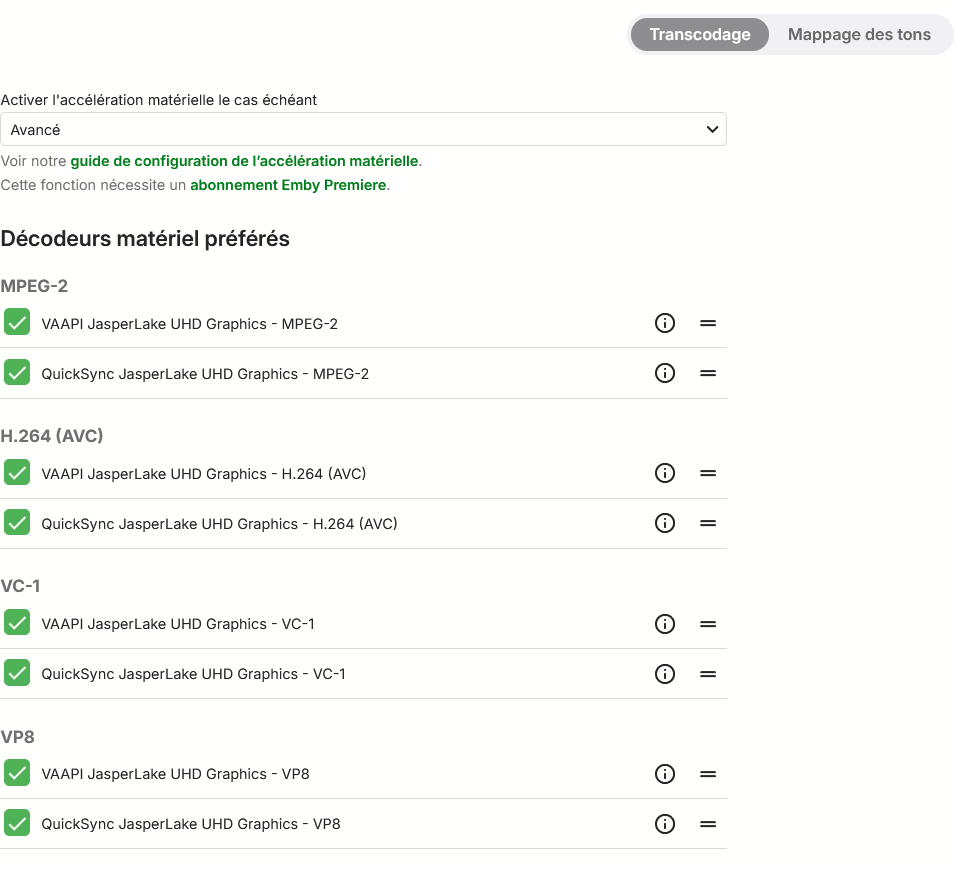
Task: Click info icon for VAAPI MPEG-2 decoder
Action: (x=664, y=323)
